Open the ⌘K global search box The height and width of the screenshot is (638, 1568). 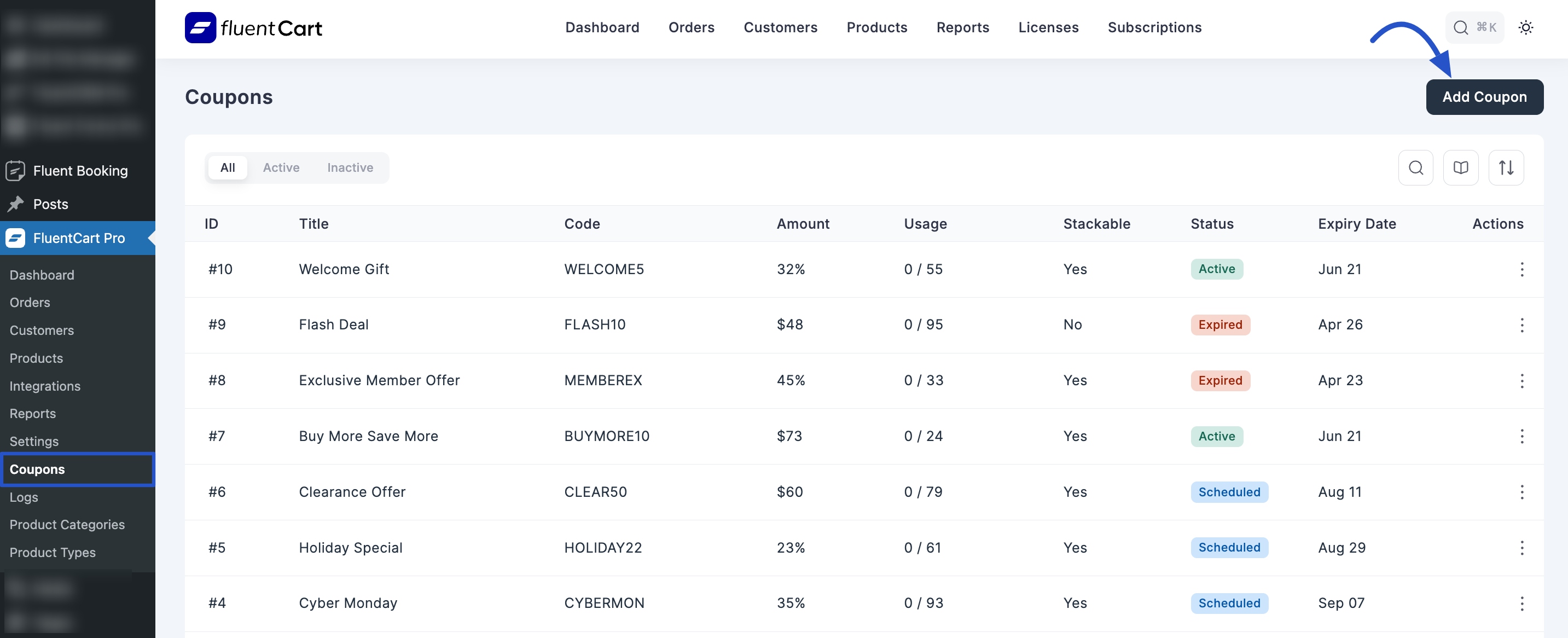[1474, 27]
